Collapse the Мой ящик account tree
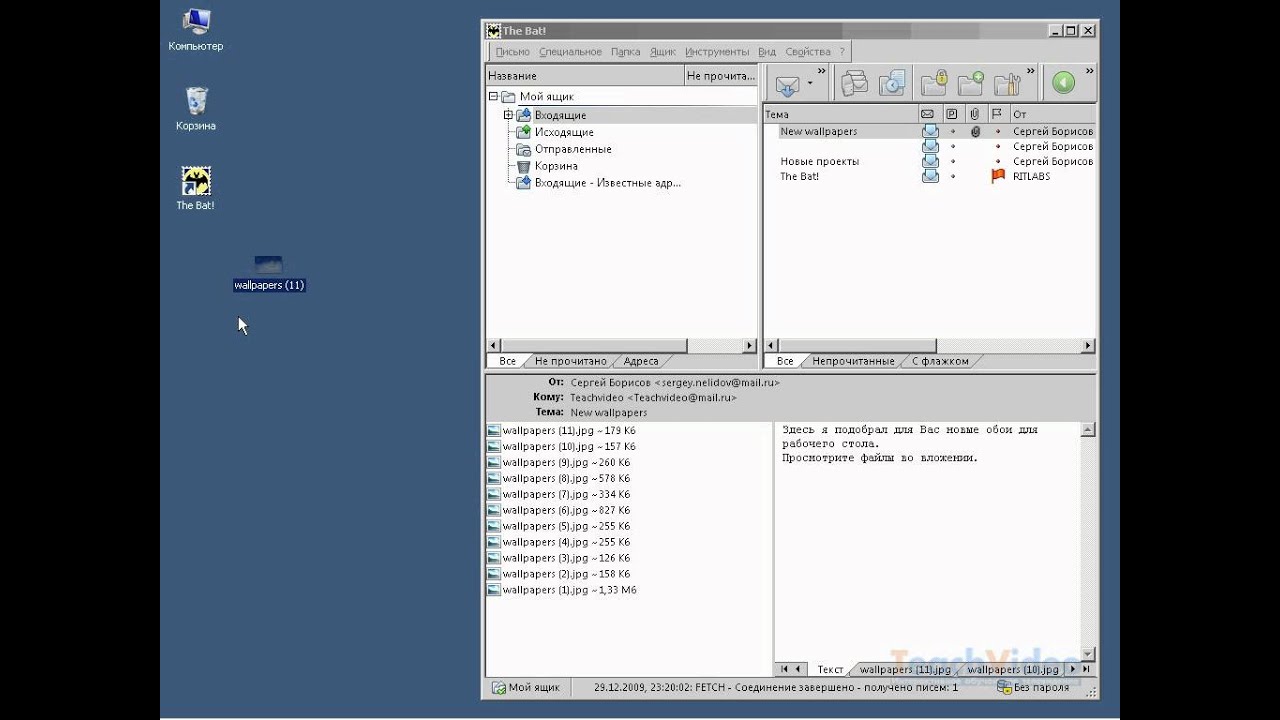 click(x=493, y=96)
